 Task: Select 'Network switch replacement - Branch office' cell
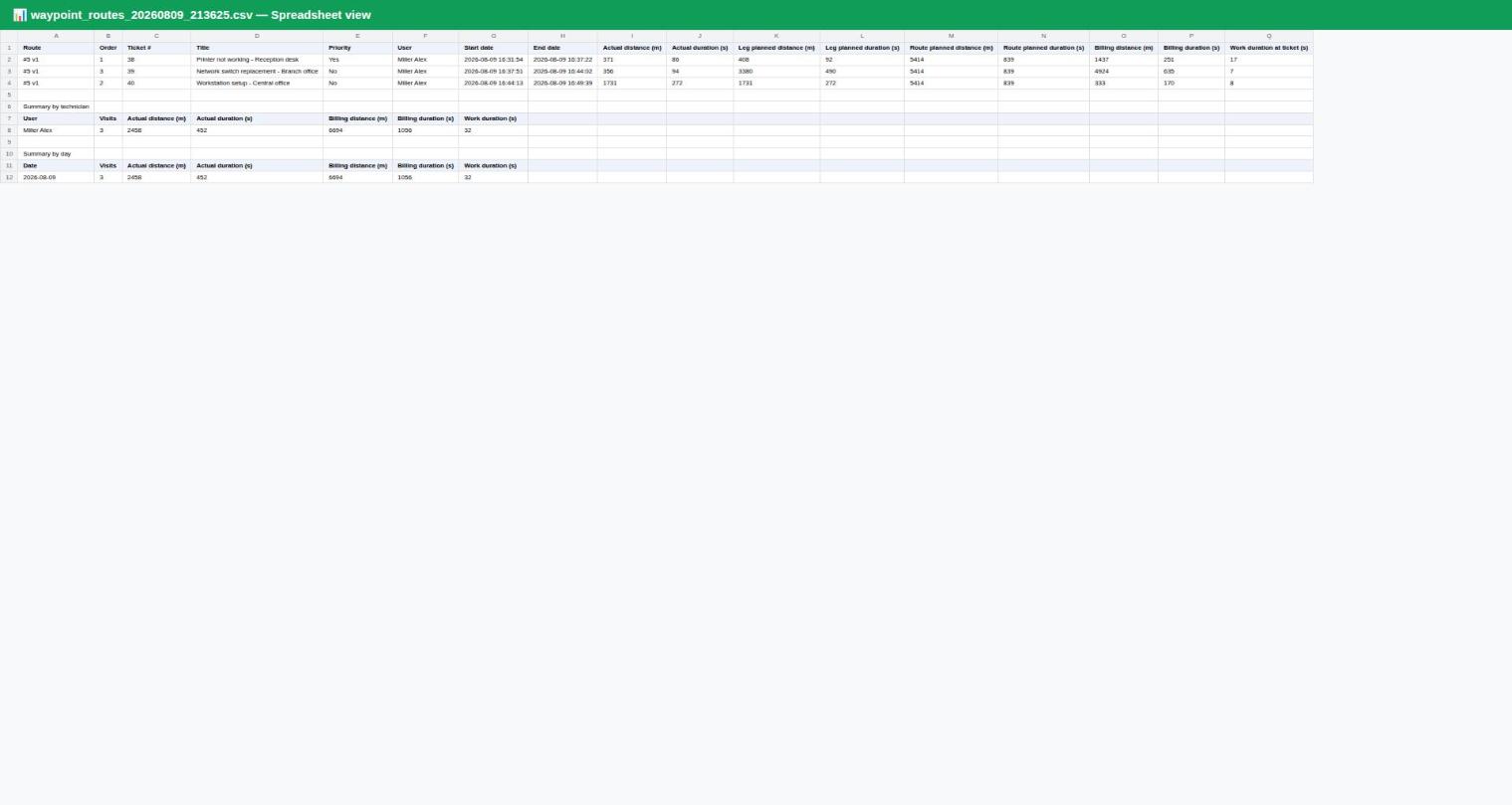point(257,72)
